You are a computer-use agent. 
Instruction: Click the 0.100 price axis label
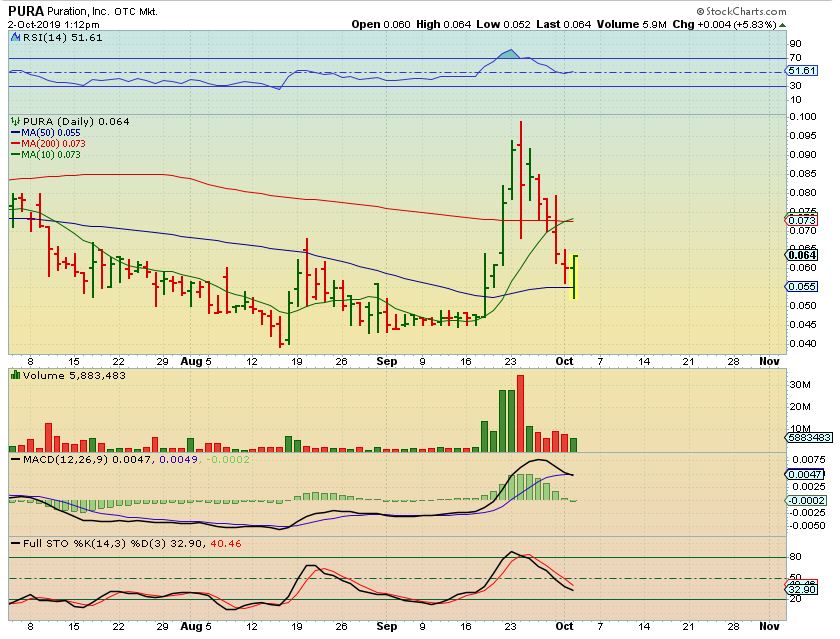(802, 117)
